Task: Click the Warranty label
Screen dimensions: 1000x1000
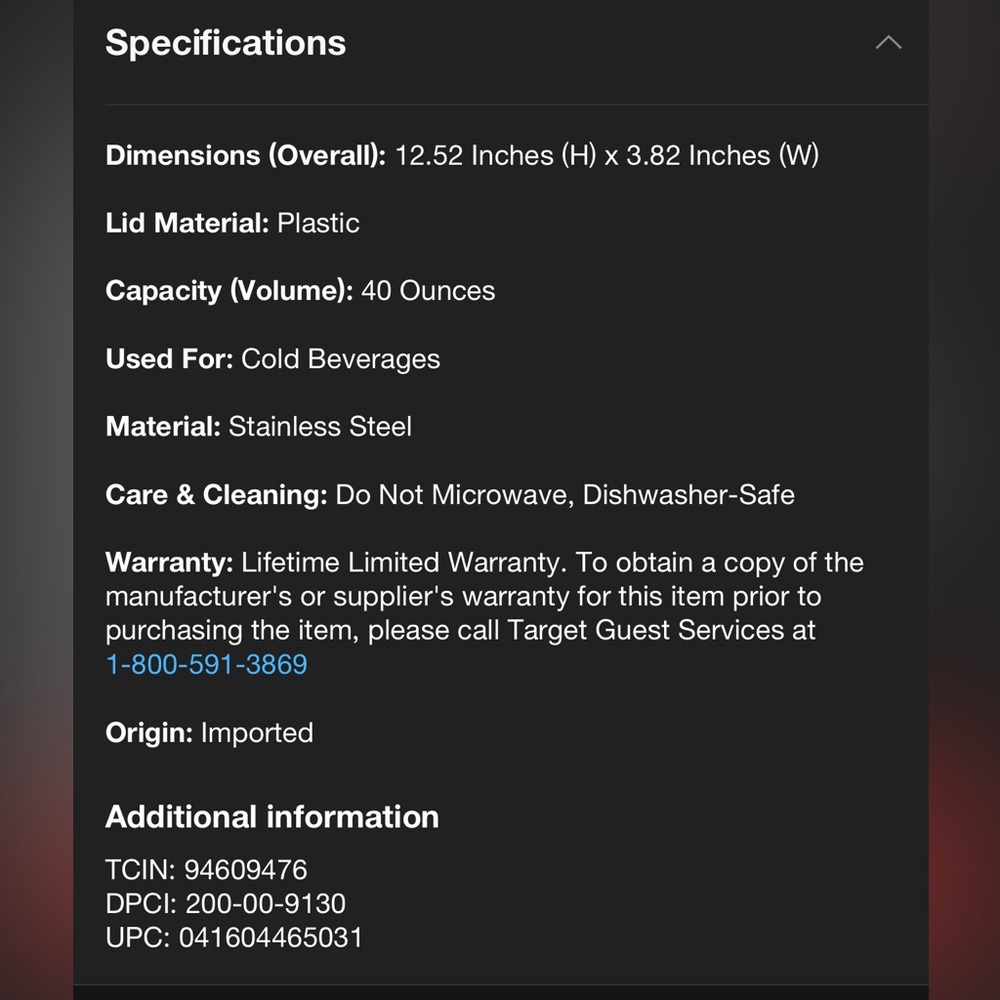Action: [x=169, y=563]
